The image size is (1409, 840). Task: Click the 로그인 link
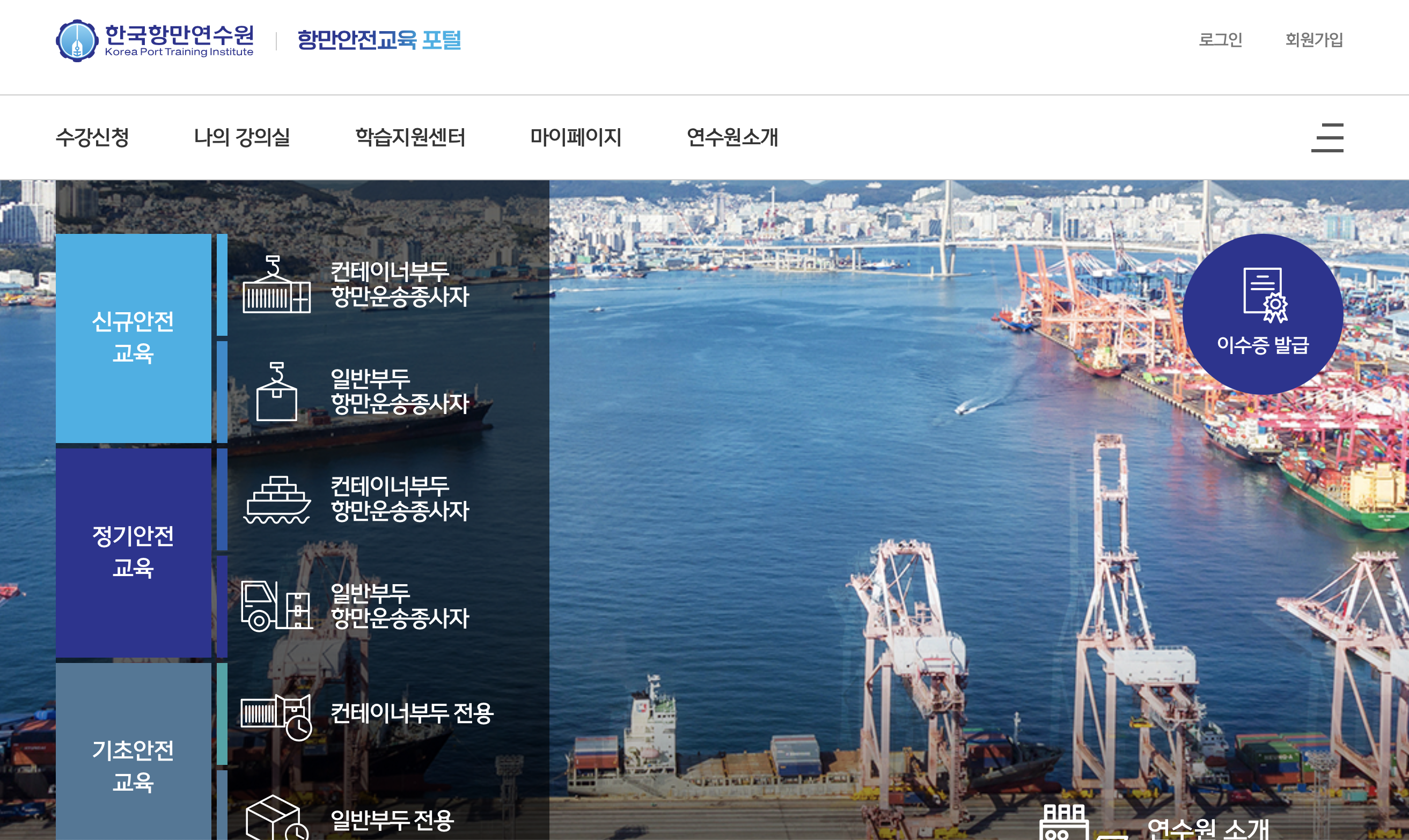coord(1220,40)
